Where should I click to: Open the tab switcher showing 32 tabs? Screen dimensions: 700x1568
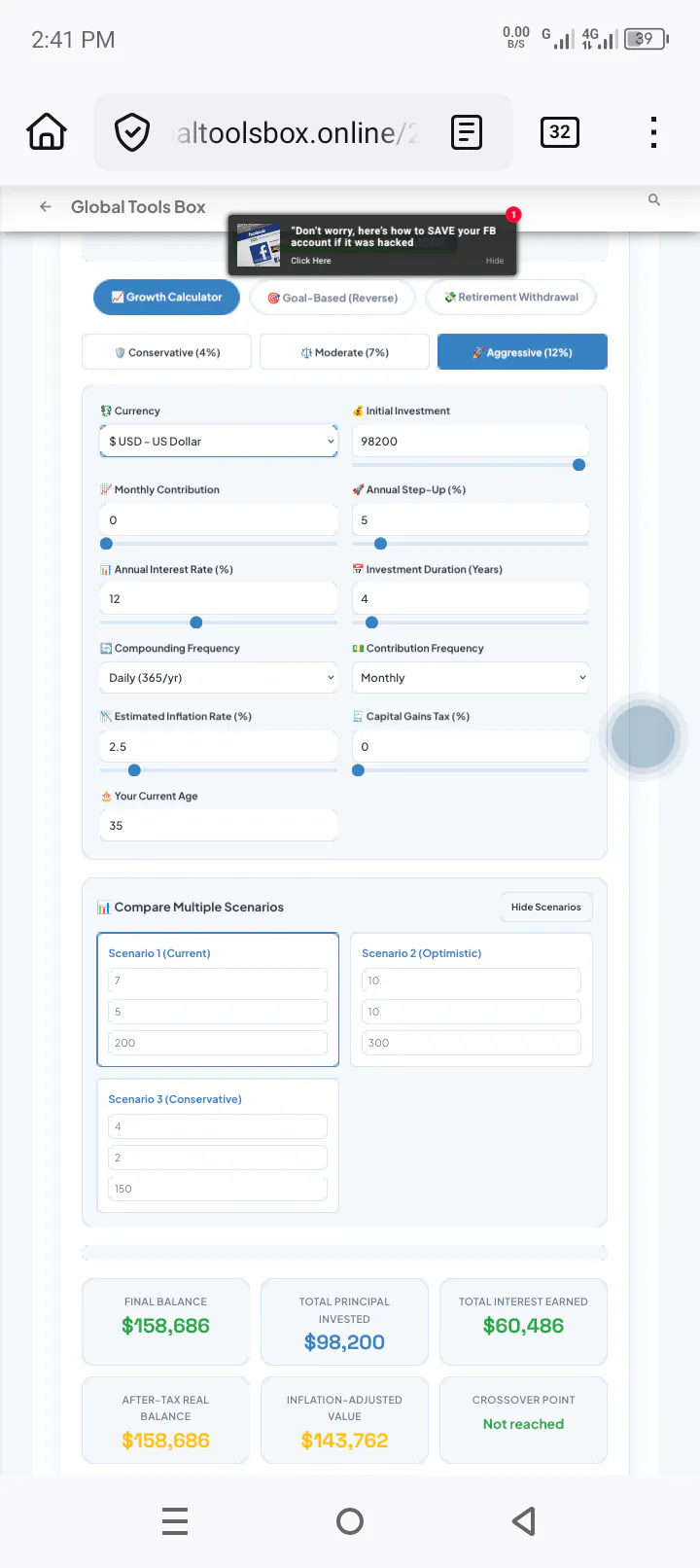560,132
